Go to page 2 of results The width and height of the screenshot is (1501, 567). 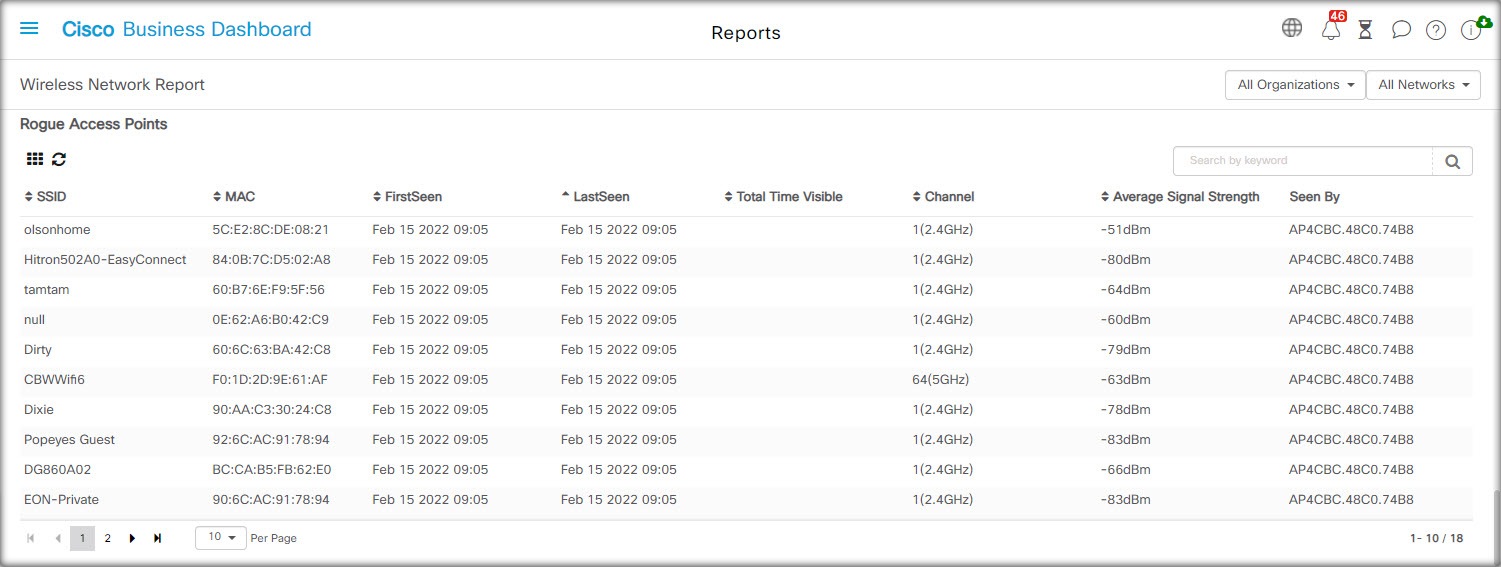pyautogui.click(x=108, y=538)
